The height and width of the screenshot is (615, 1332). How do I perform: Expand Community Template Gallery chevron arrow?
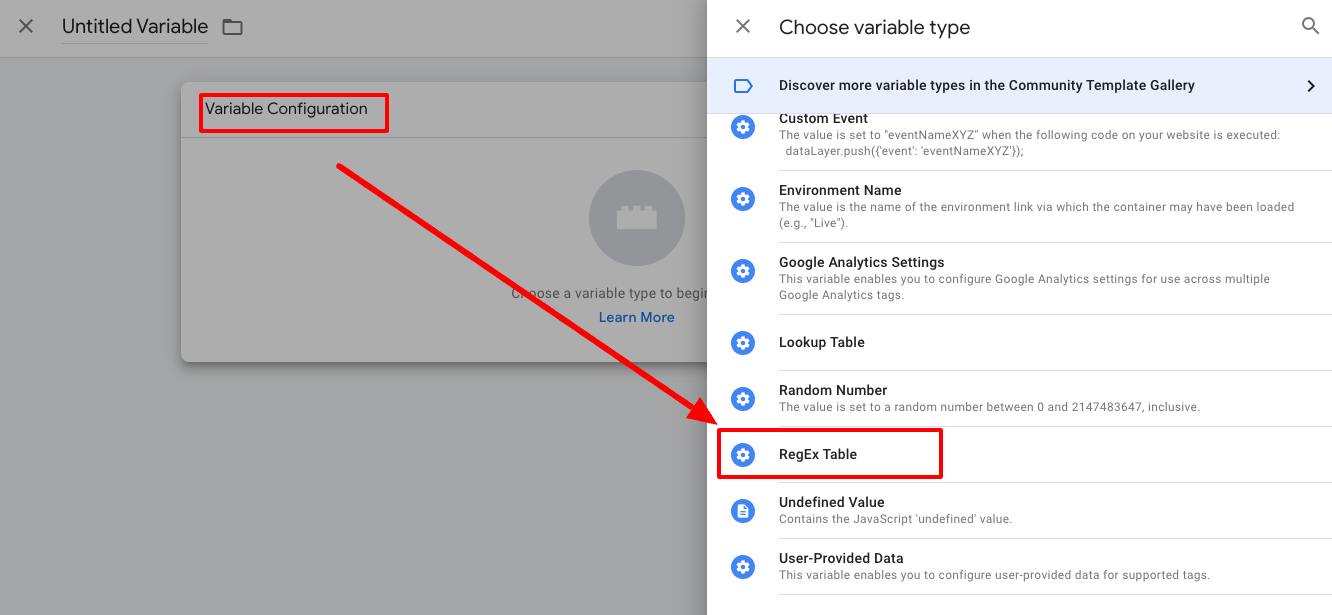coord(1310,86)
